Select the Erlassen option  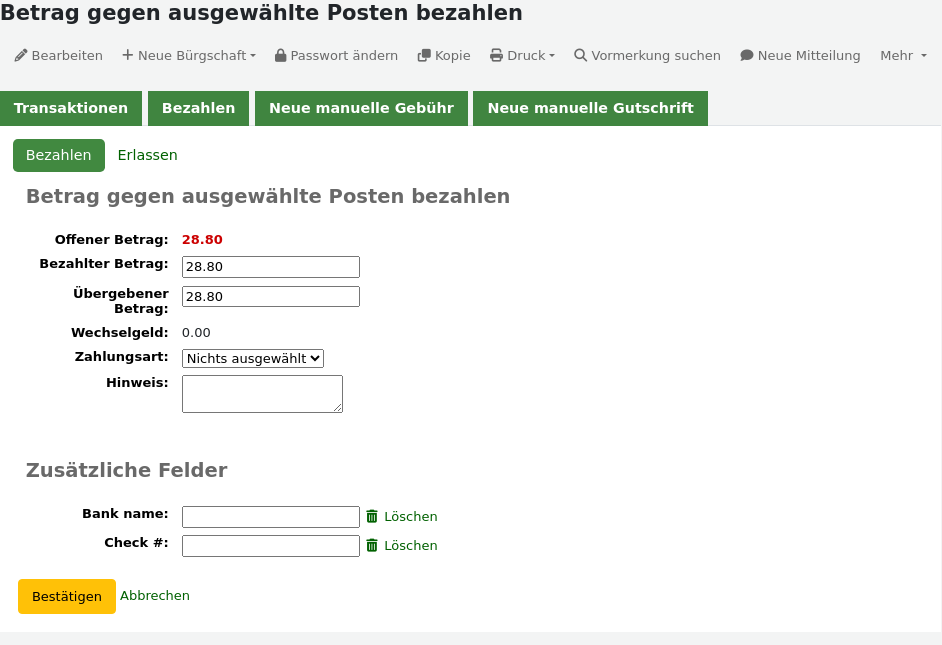coord(148,155)
